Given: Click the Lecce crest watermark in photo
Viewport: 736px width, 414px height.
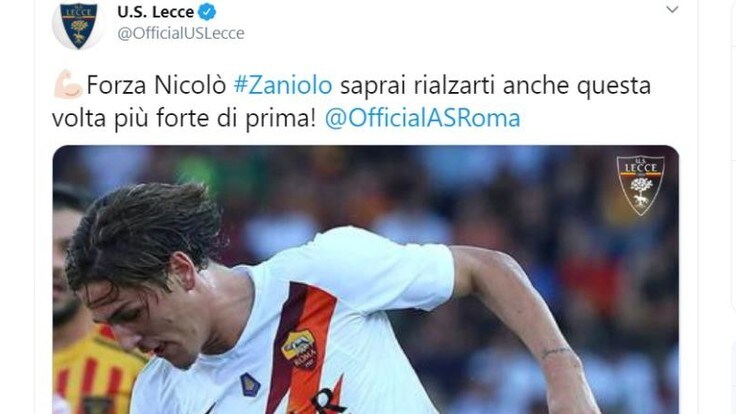Looking at the screenshot, I should coord(640,185).
